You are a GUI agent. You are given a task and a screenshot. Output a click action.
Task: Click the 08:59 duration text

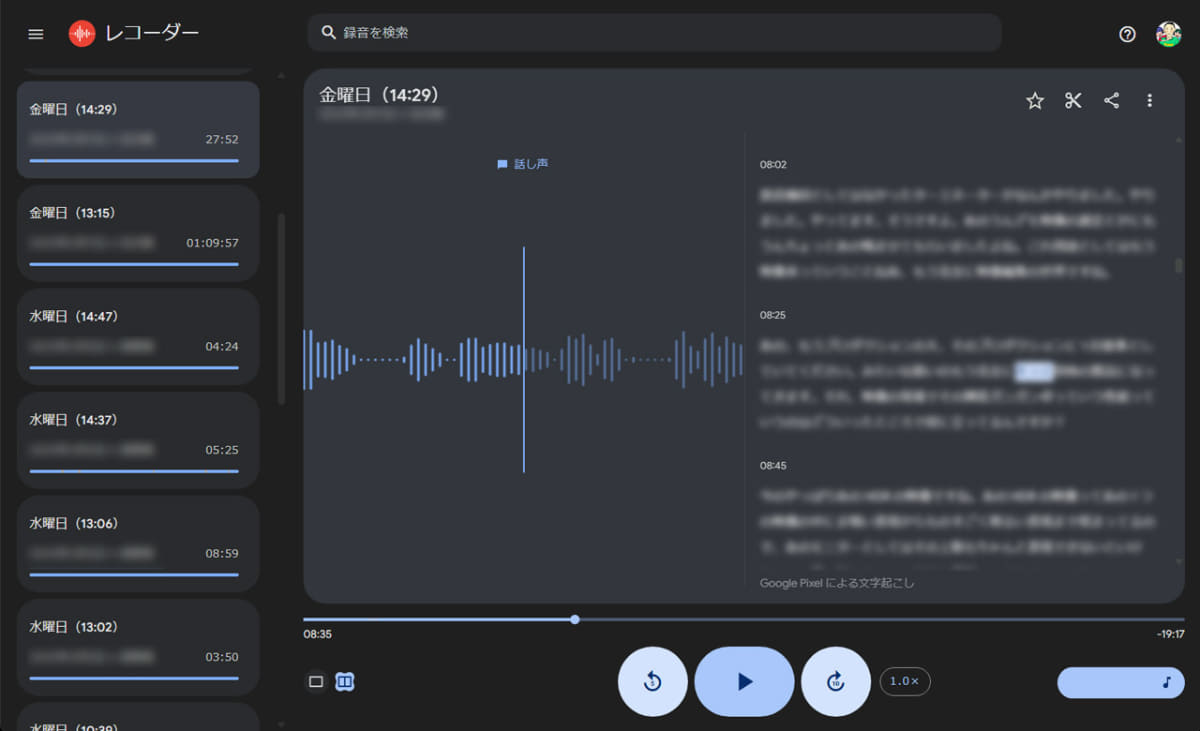click(222, 553)
